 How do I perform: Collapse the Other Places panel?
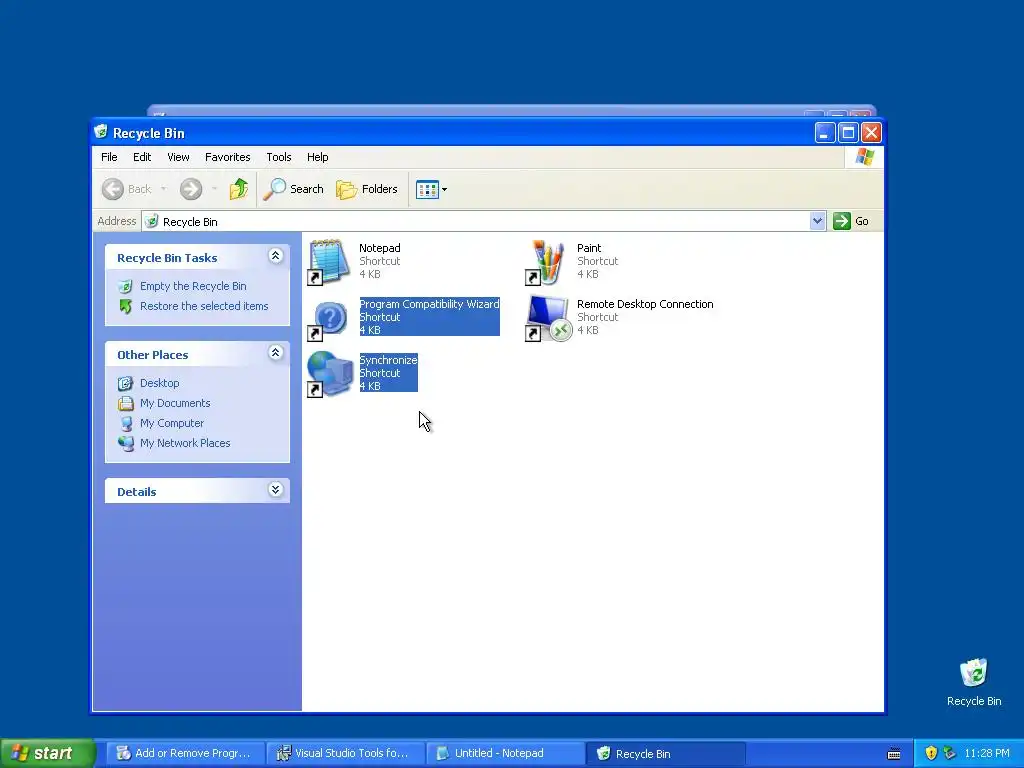pos(276,353)
